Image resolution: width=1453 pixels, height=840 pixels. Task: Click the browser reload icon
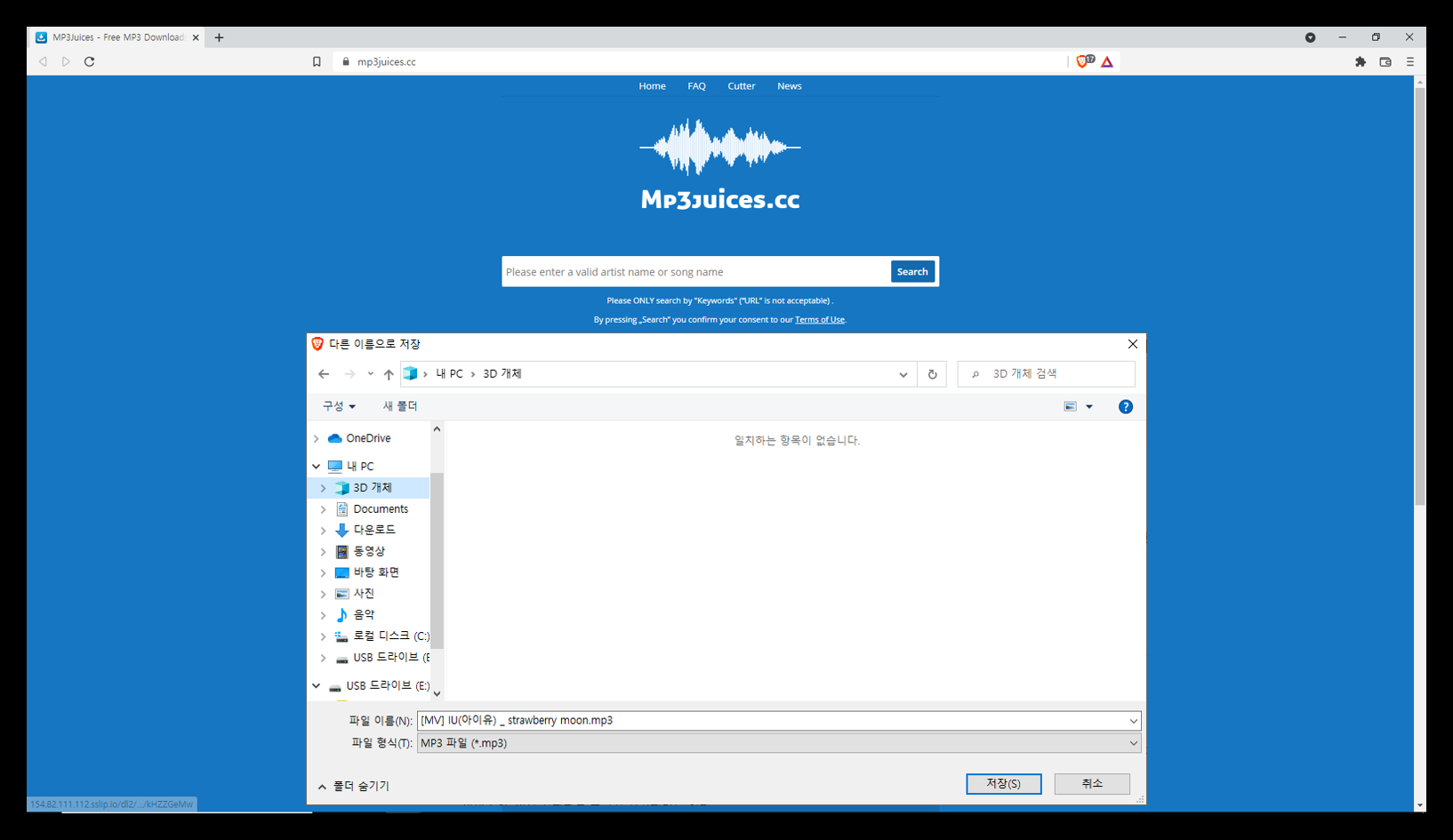89,61
